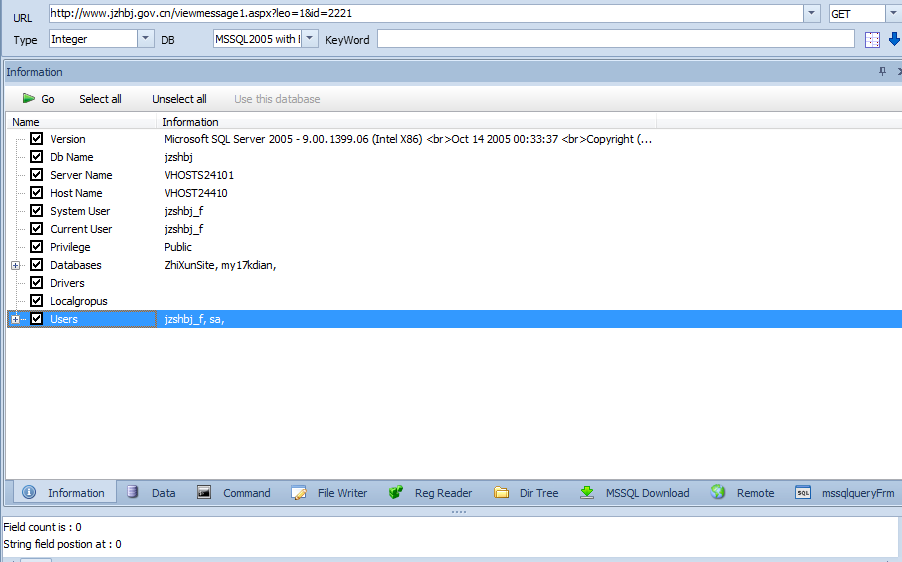
Task: Click inside the URL input field
Action: pyautogui.click(x=426, y=13)
